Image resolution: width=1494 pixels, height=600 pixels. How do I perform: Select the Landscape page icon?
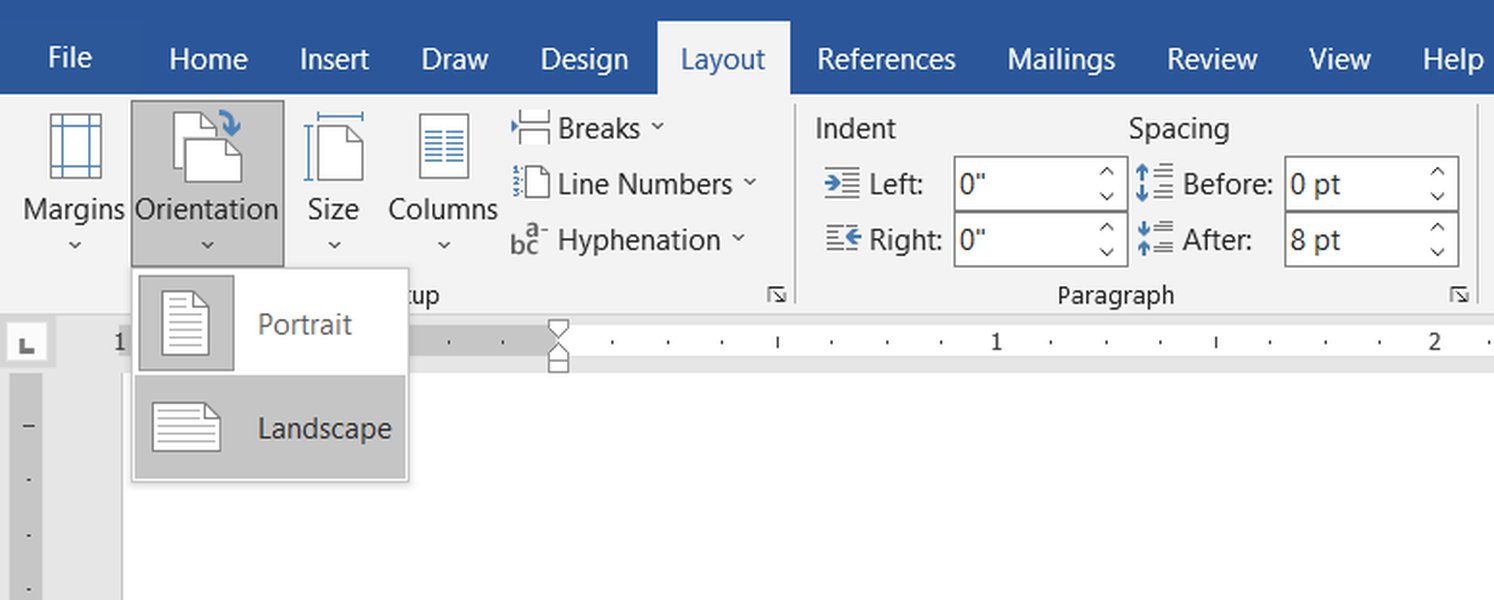point(186,427)
